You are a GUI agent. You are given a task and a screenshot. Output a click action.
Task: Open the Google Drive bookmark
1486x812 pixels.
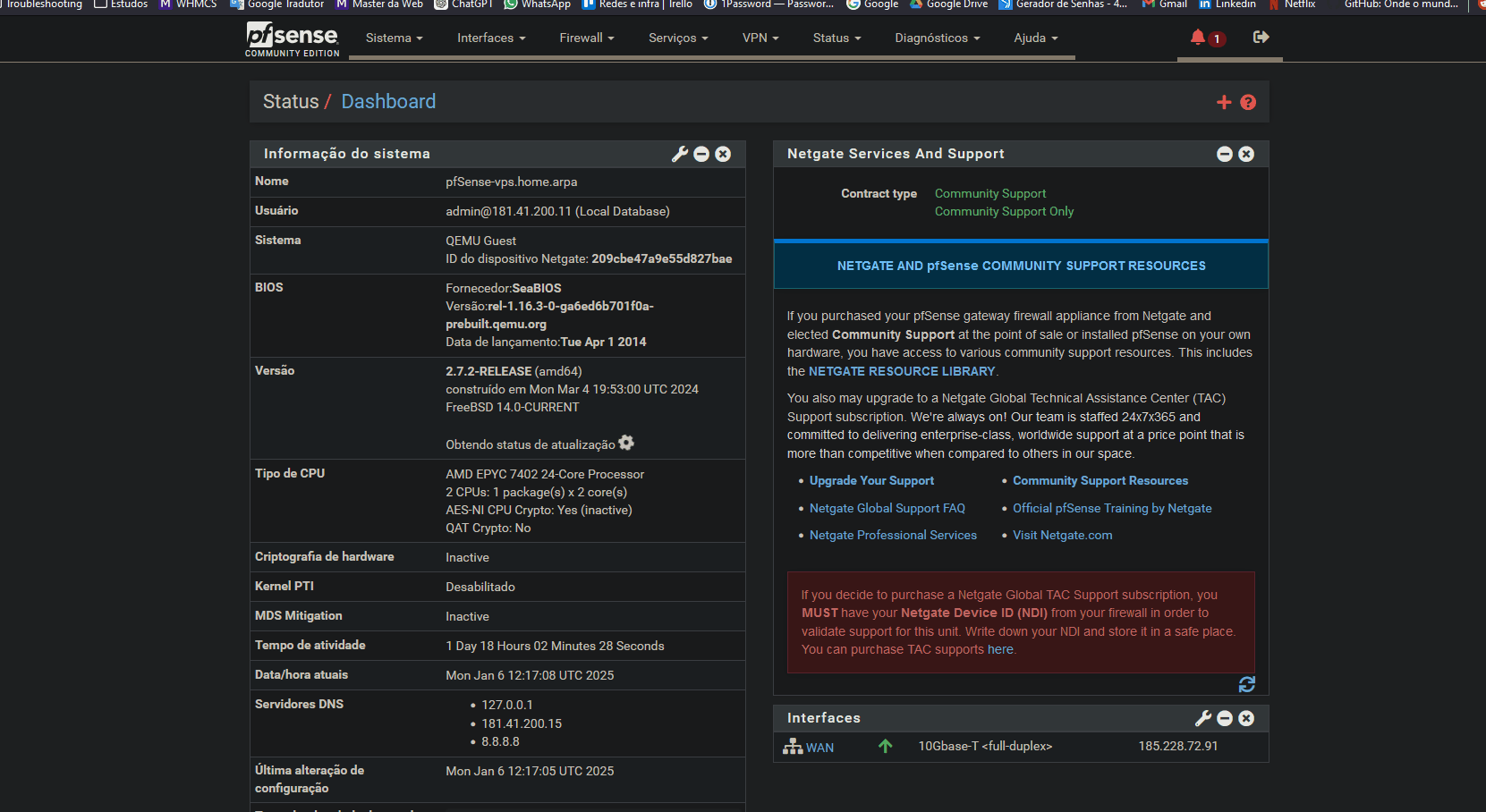click(948, 4)
